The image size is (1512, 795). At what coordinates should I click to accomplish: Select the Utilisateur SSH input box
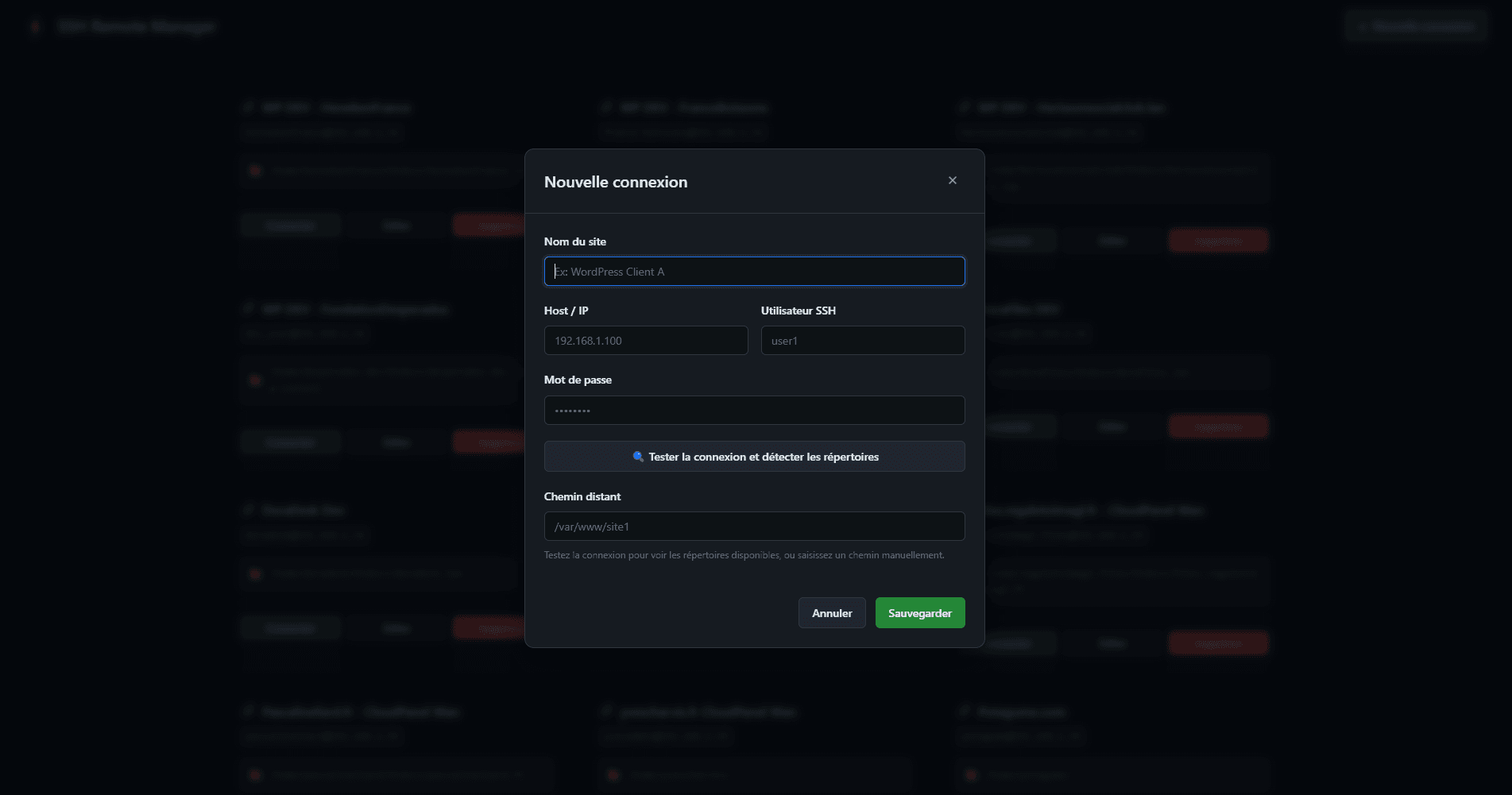[862, 341]
